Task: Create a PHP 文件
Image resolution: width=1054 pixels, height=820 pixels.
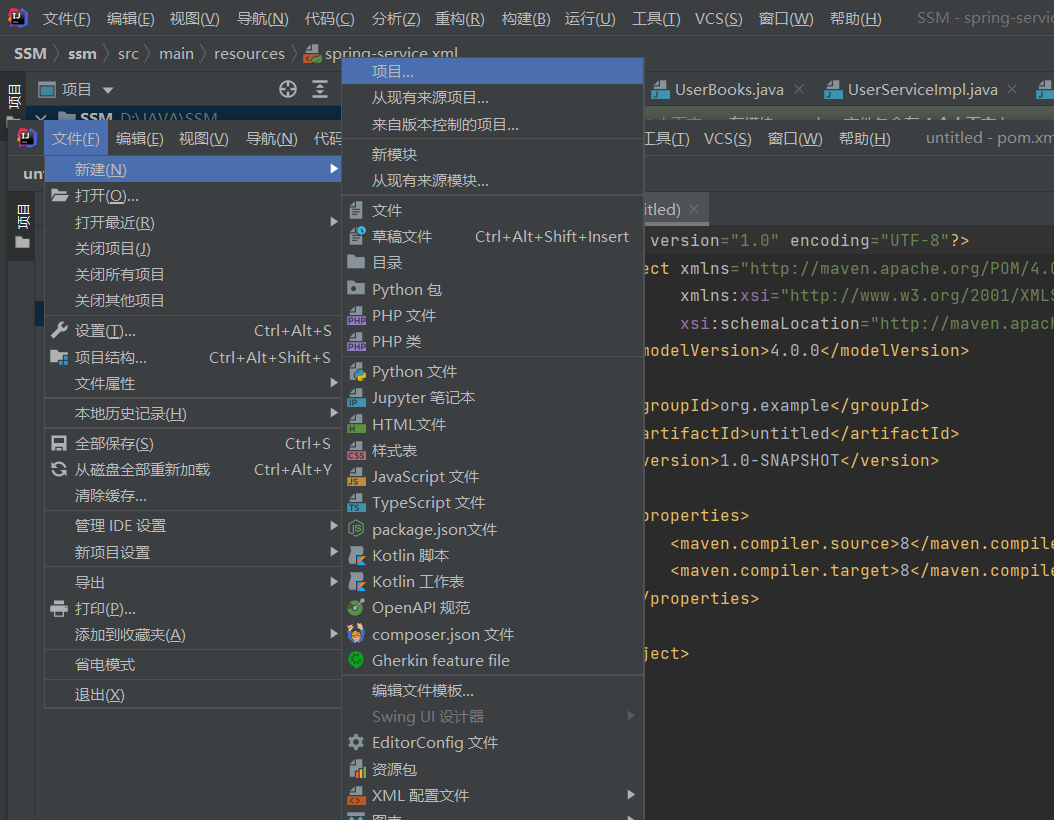Action: [x=493, y=316]
